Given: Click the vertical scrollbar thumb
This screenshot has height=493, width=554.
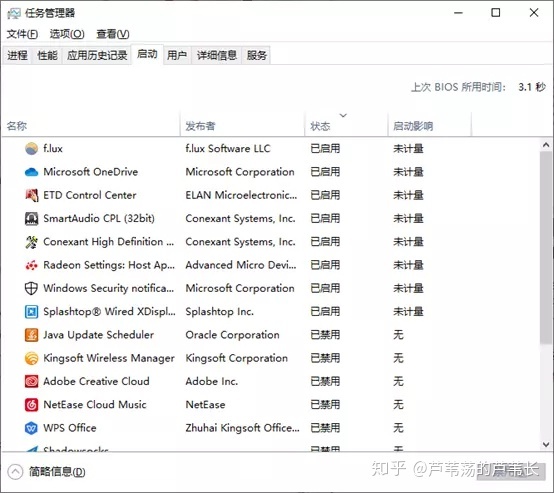Looking at the screenshot, I should 546,247.
